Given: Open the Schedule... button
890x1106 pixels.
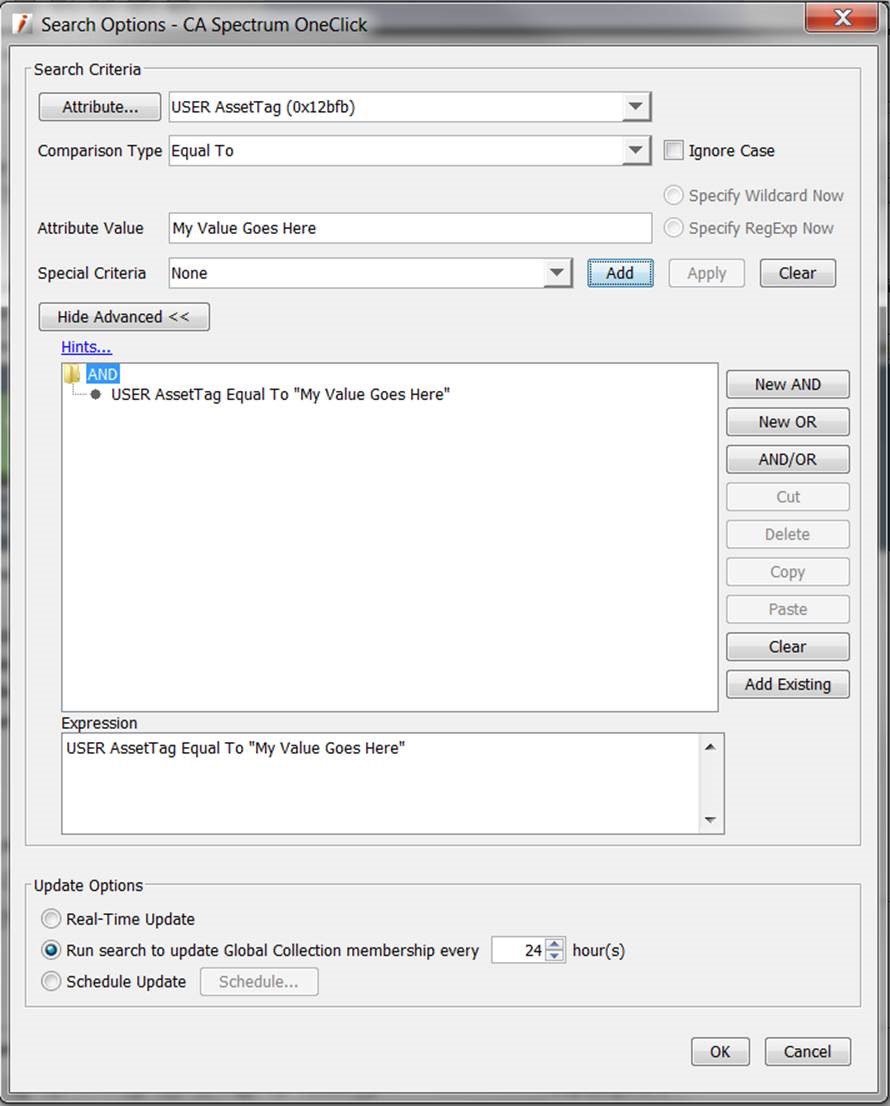Looking at the screenshot, I should pos(259,981).
